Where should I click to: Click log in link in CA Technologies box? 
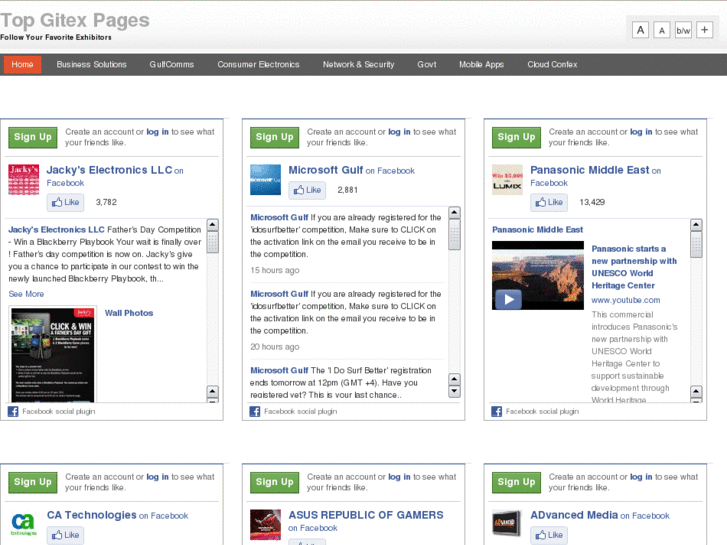pyautogui.click(x=158, y=477)
